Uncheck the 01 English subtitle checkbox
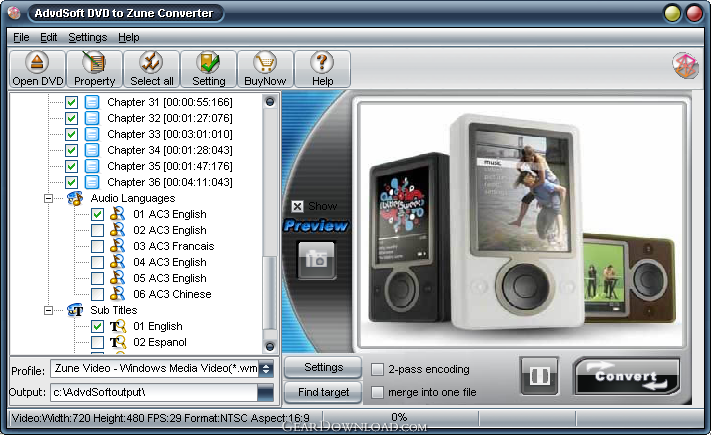 [97, 326]
